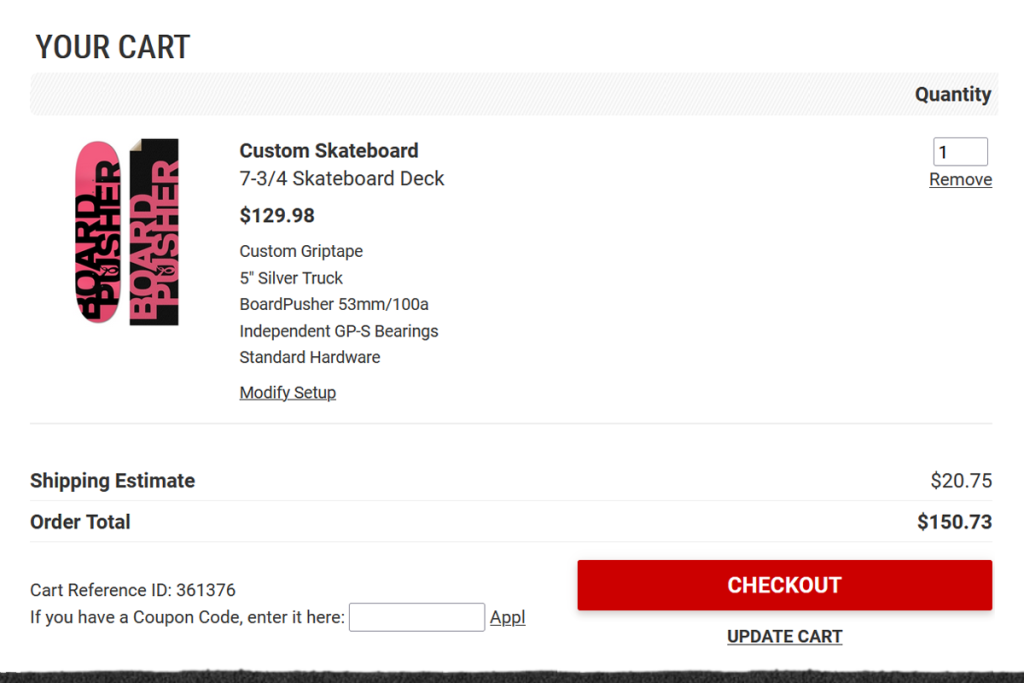Click the $20.75 shipping amount
Image resolution: width=1024 pixels, height=683 pixels.
click(961, 481)
